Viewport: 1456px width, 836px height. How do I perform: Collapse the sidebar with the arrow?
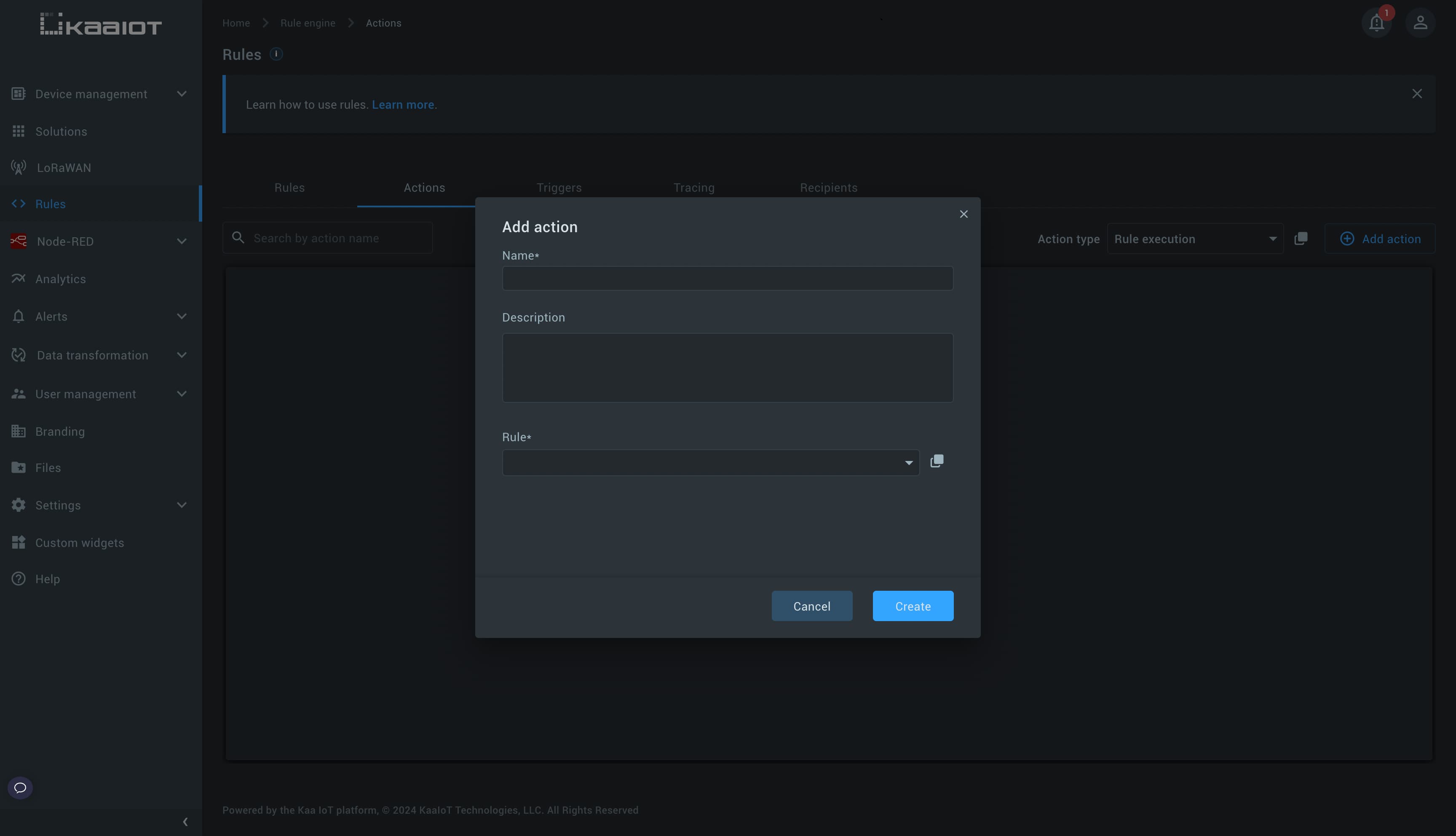coord(185,822)
